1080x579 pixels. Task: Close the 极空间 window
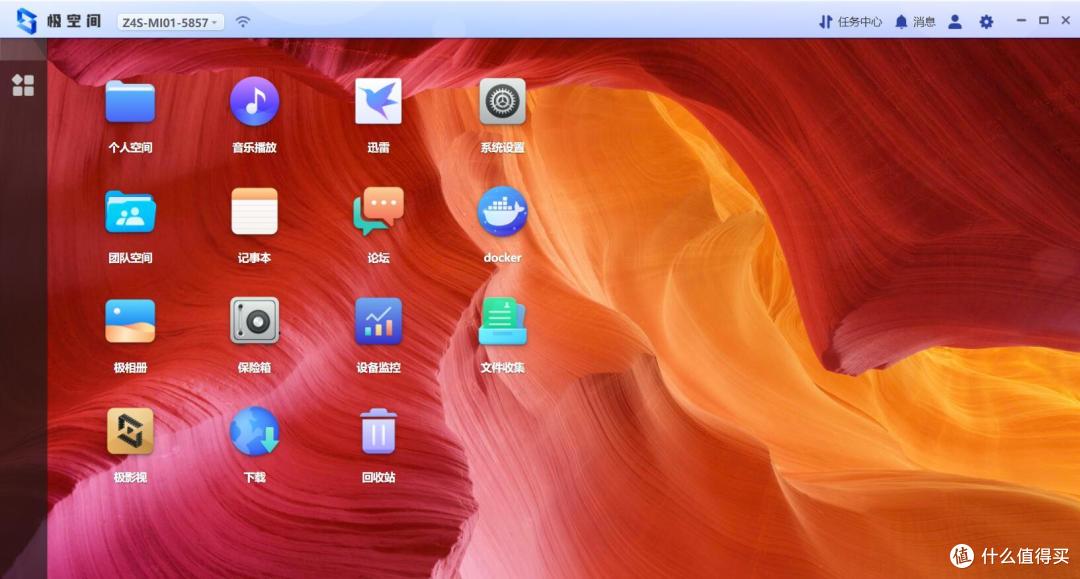1066,21
